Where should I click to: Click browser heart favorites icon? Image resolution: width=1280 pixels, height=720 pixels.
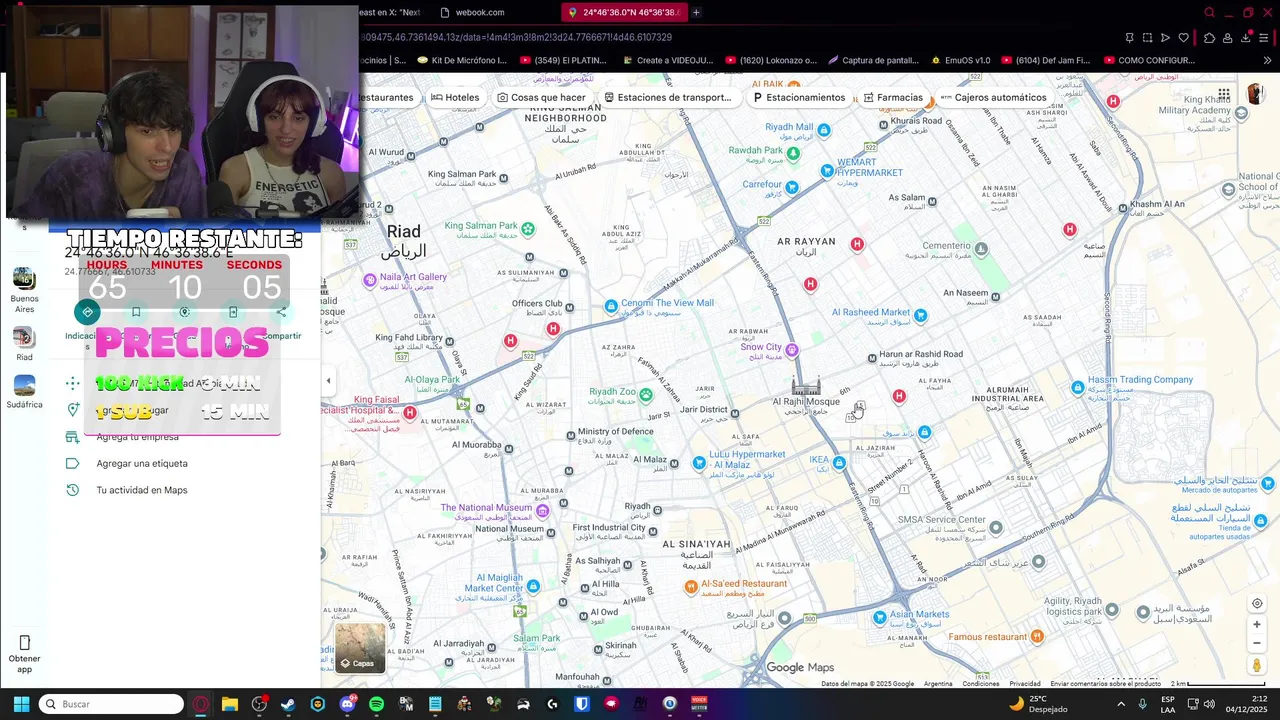(x=1183, y=38)
